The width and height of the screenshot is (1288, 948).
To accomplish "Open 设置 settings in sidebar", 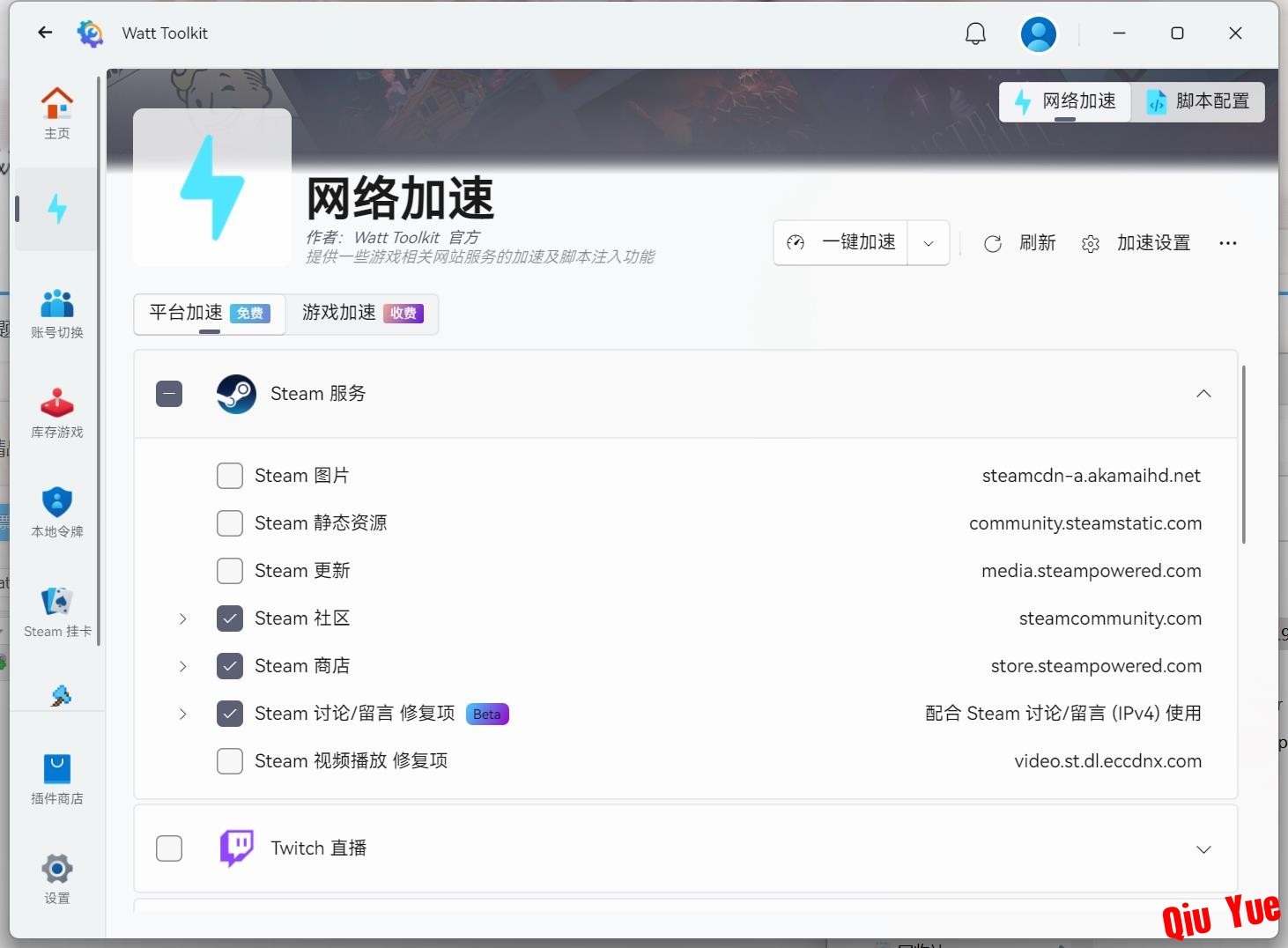I will (x=57, y=879).
